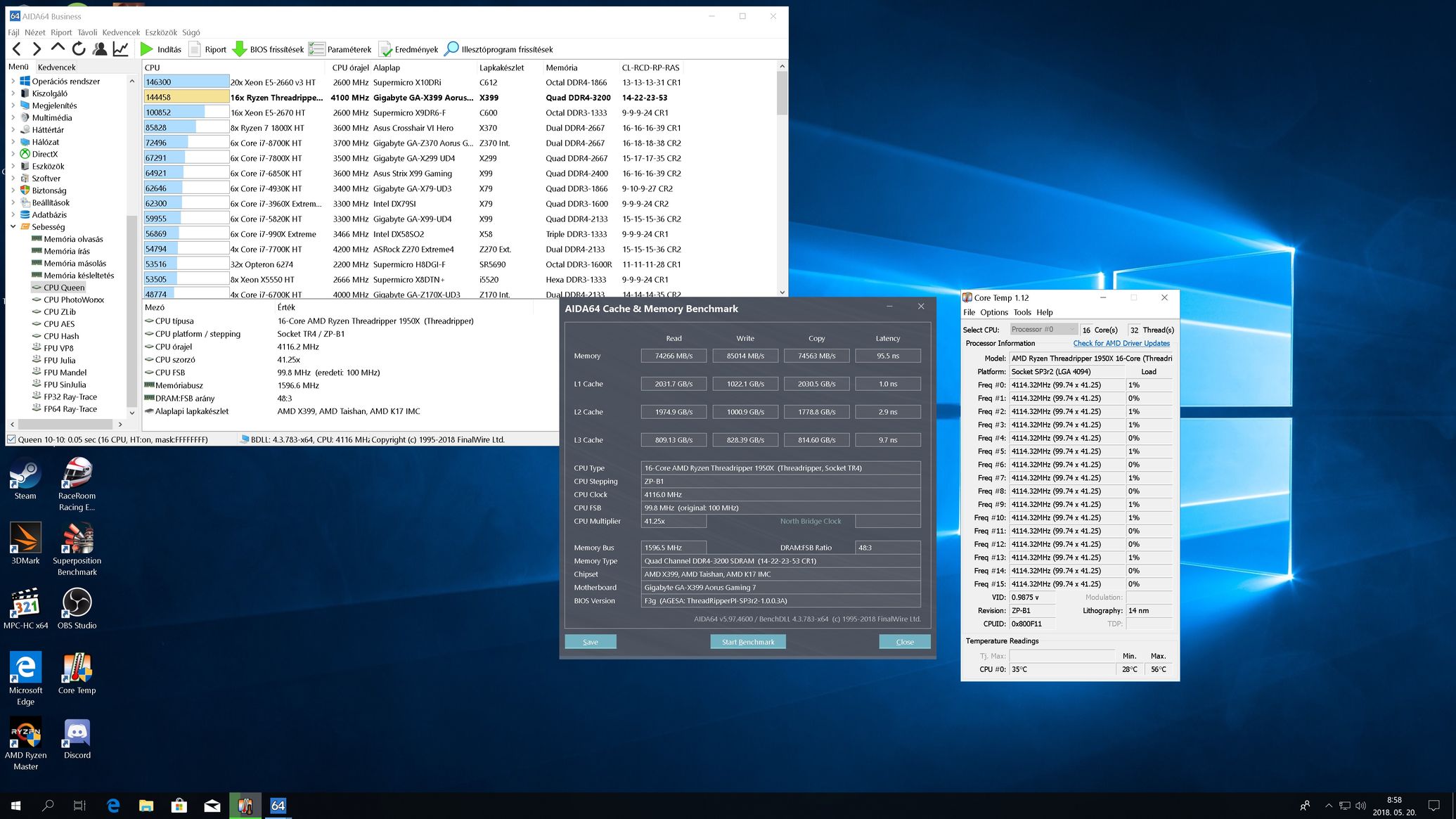Open Microsoft Store from the taskbar
1456x819 pixels.
click(179, 806)
